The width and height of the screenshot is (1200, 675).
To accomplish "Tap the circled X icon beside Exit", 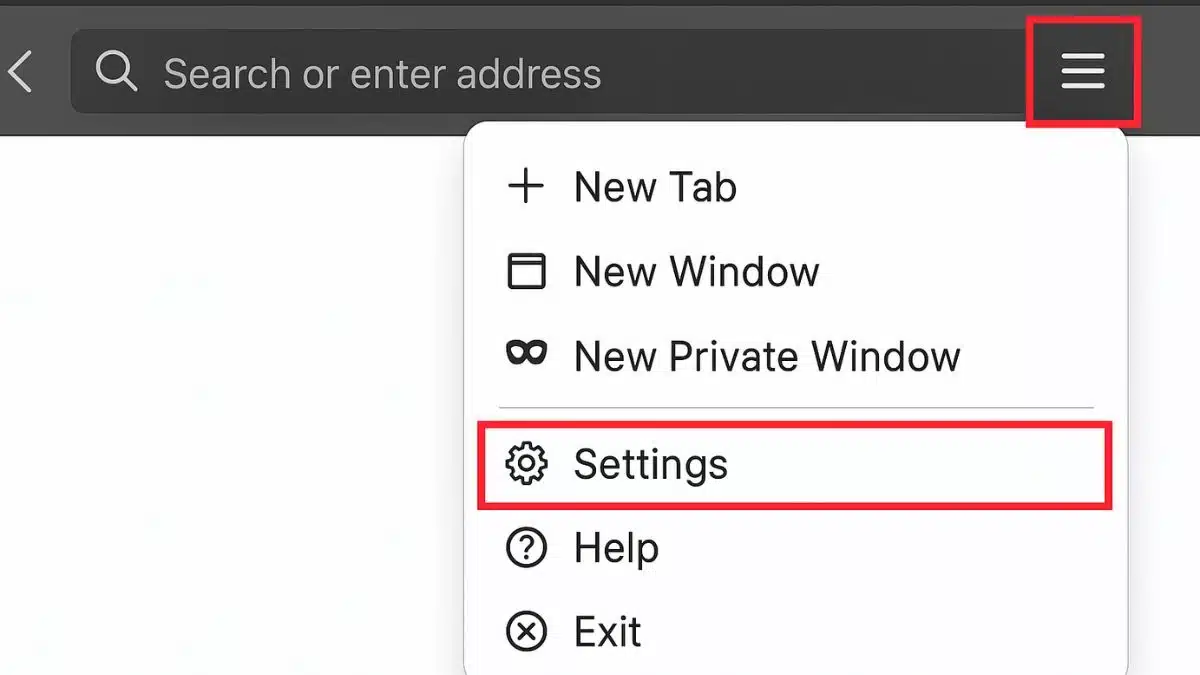I will point(526,631).
